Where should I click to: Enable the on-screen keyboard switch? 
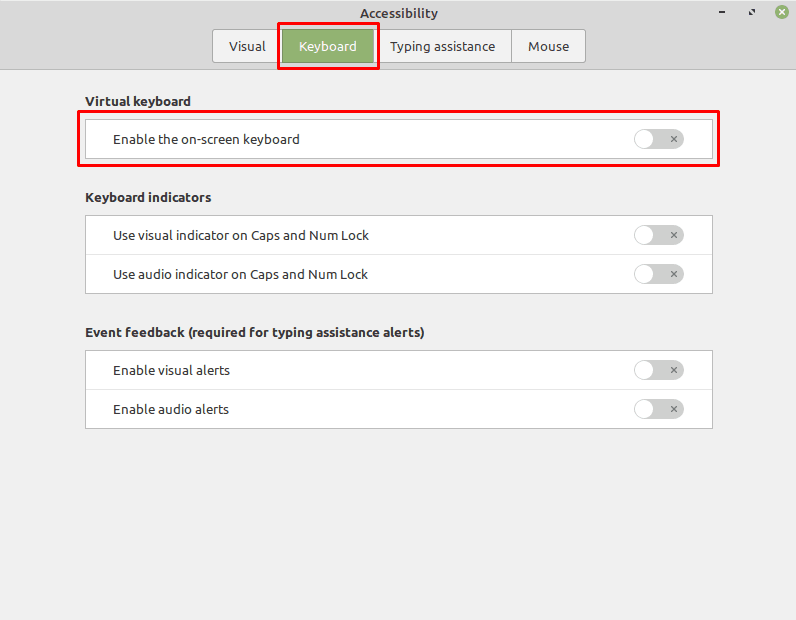coord(658,139)
